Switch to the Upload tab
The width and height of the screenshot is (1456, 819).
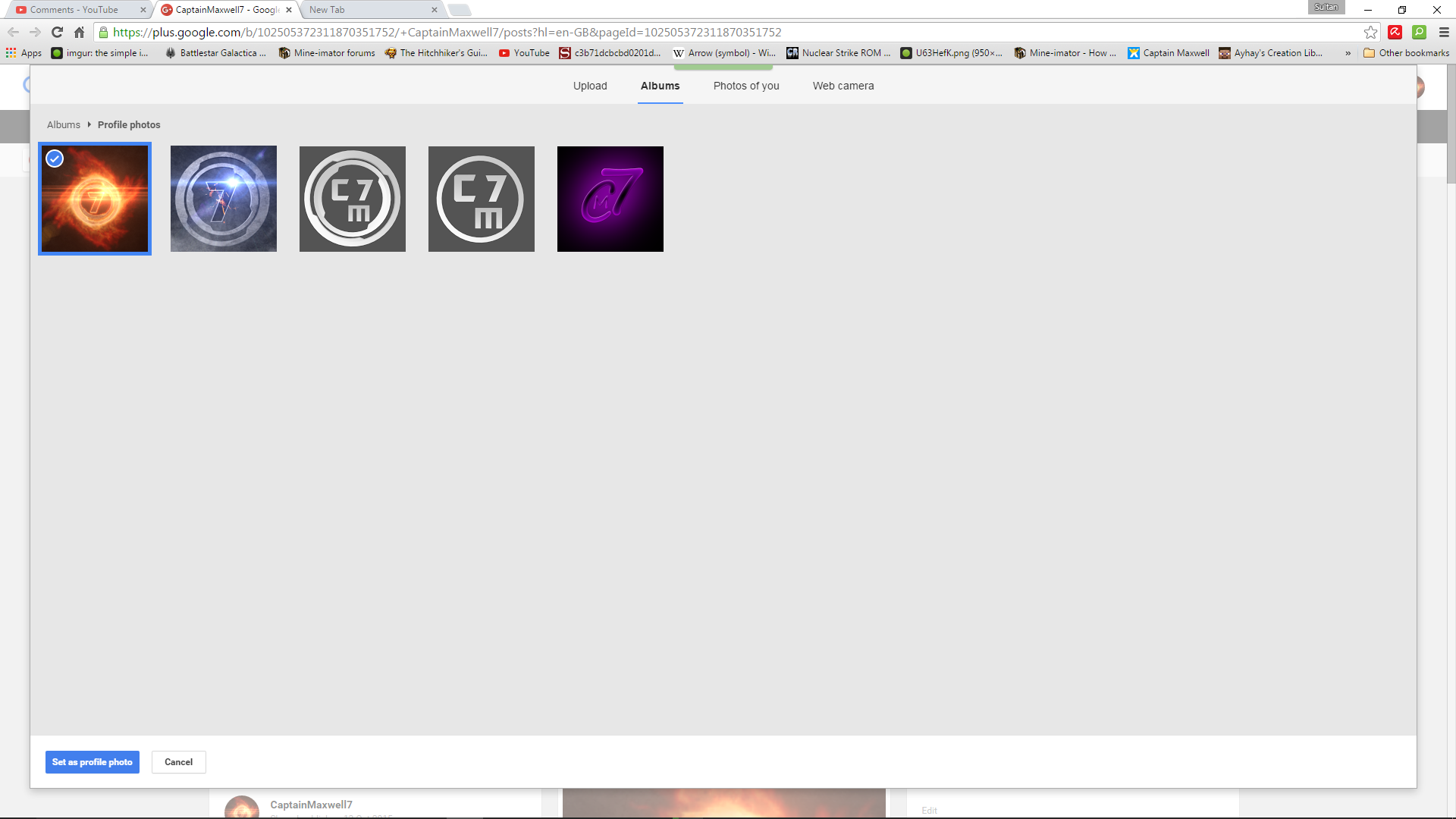pos(590,86)
